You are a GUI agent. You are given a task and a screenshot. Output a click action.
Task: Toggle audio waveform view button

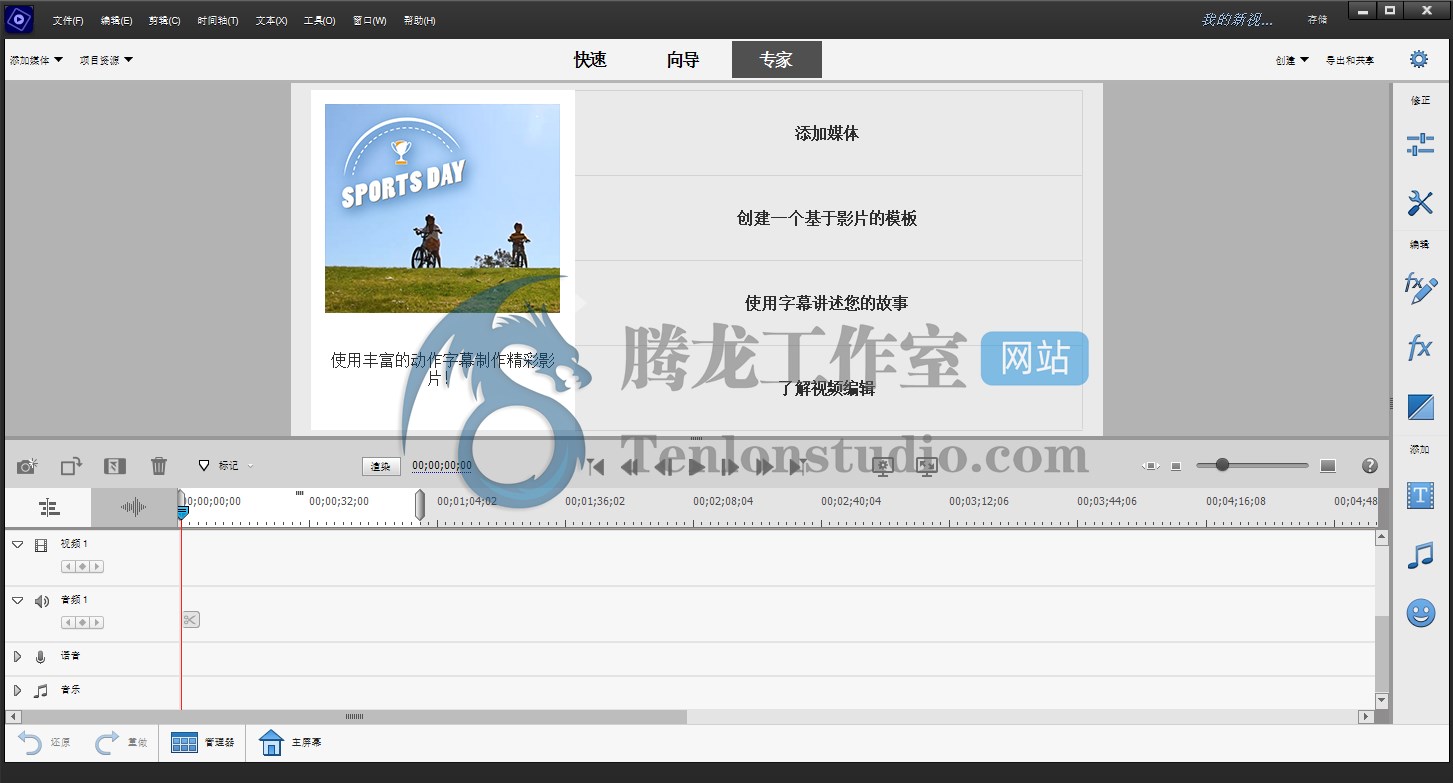pyautogui.click(x=133, y=507)
